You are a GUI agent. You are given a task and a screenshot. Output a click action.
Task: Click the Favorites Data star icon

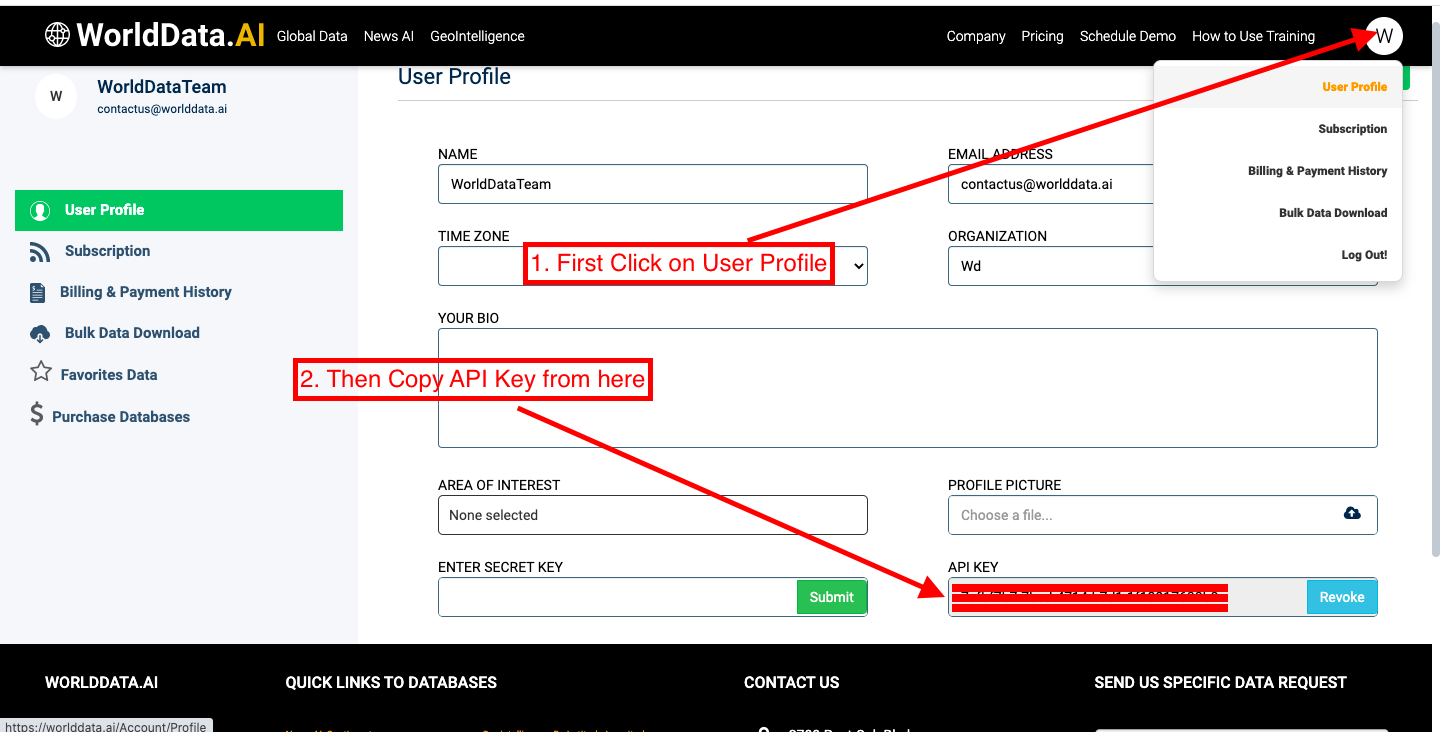point(40,373)
